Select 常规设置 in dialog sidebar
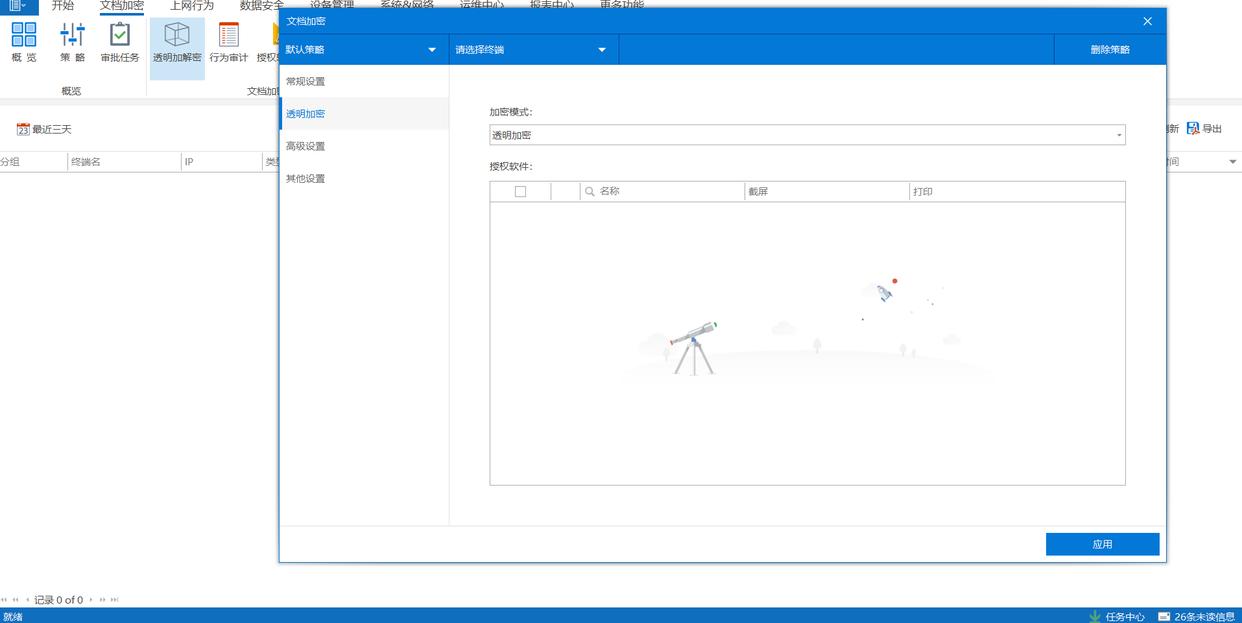The height and width of the screenshot is (623, 1242). click(364, 81)
